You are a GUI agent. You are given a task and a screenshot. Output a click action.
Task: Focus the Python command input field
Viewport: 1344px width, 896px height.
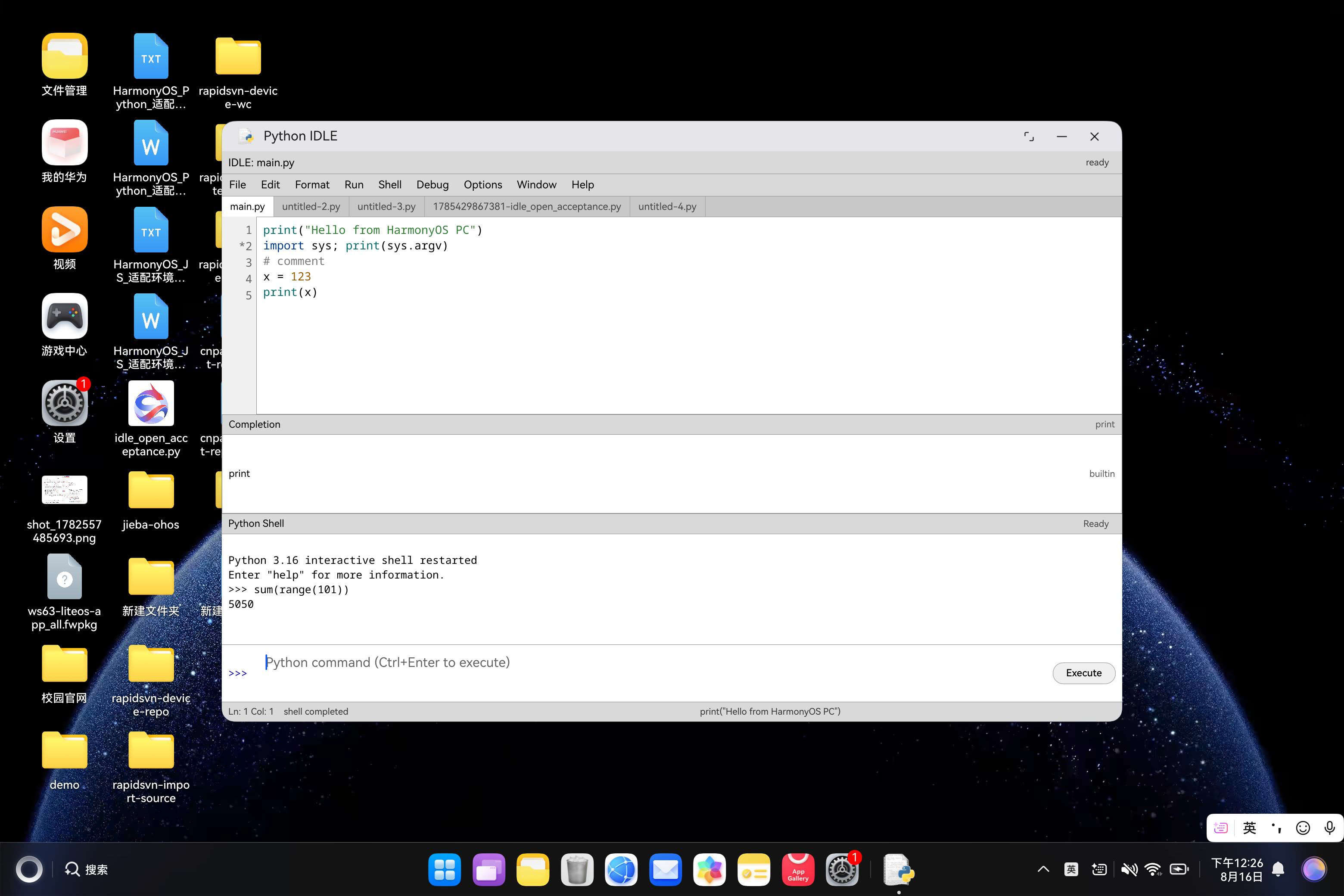(x=654, y=672)
